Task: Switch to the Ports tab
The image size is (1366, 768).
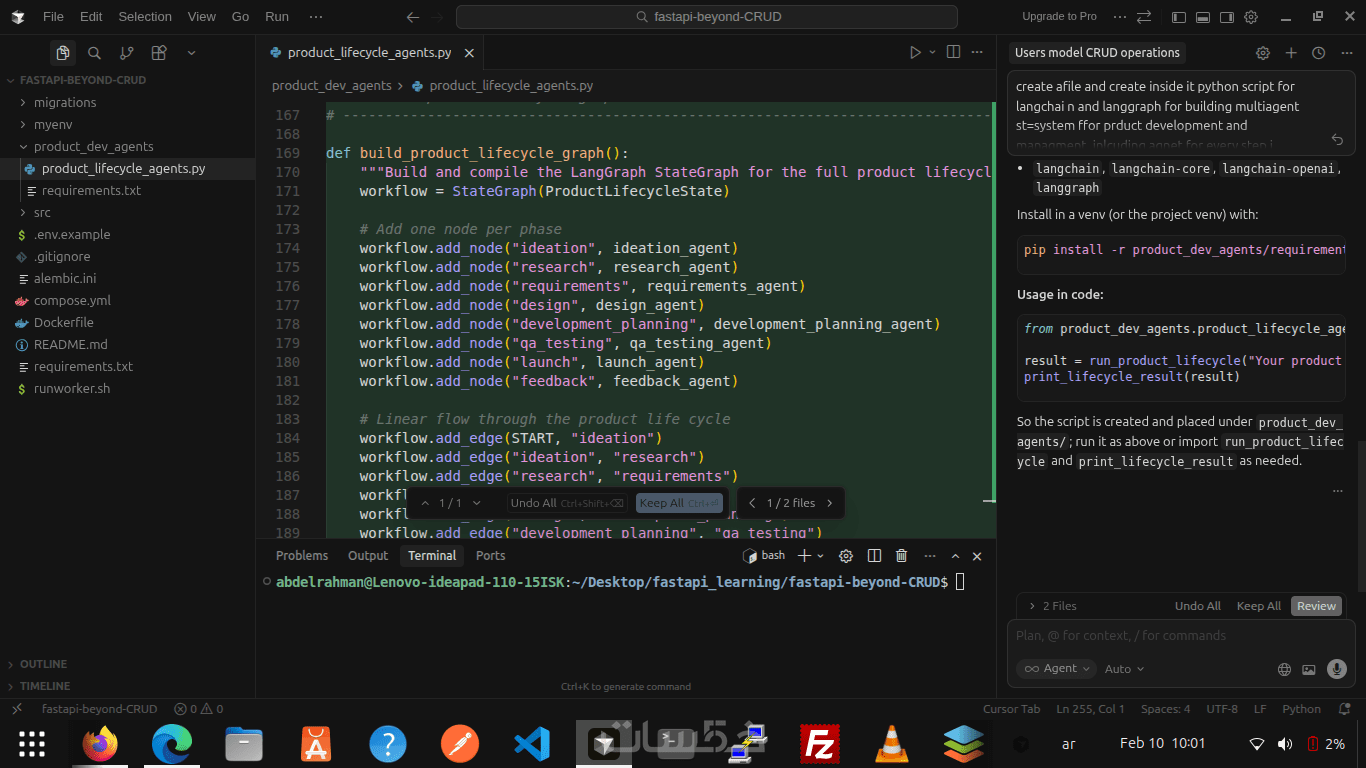Action: [x=491, y=556]
